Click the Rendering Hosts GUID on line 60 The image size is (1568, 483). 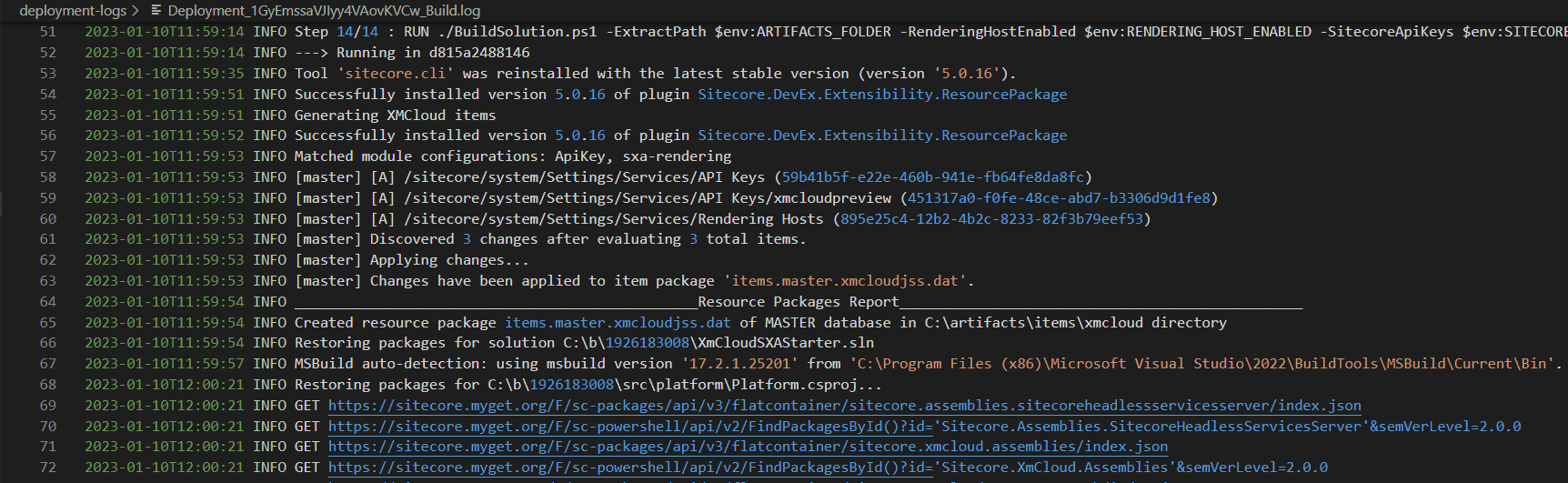[x=991, y=219]
